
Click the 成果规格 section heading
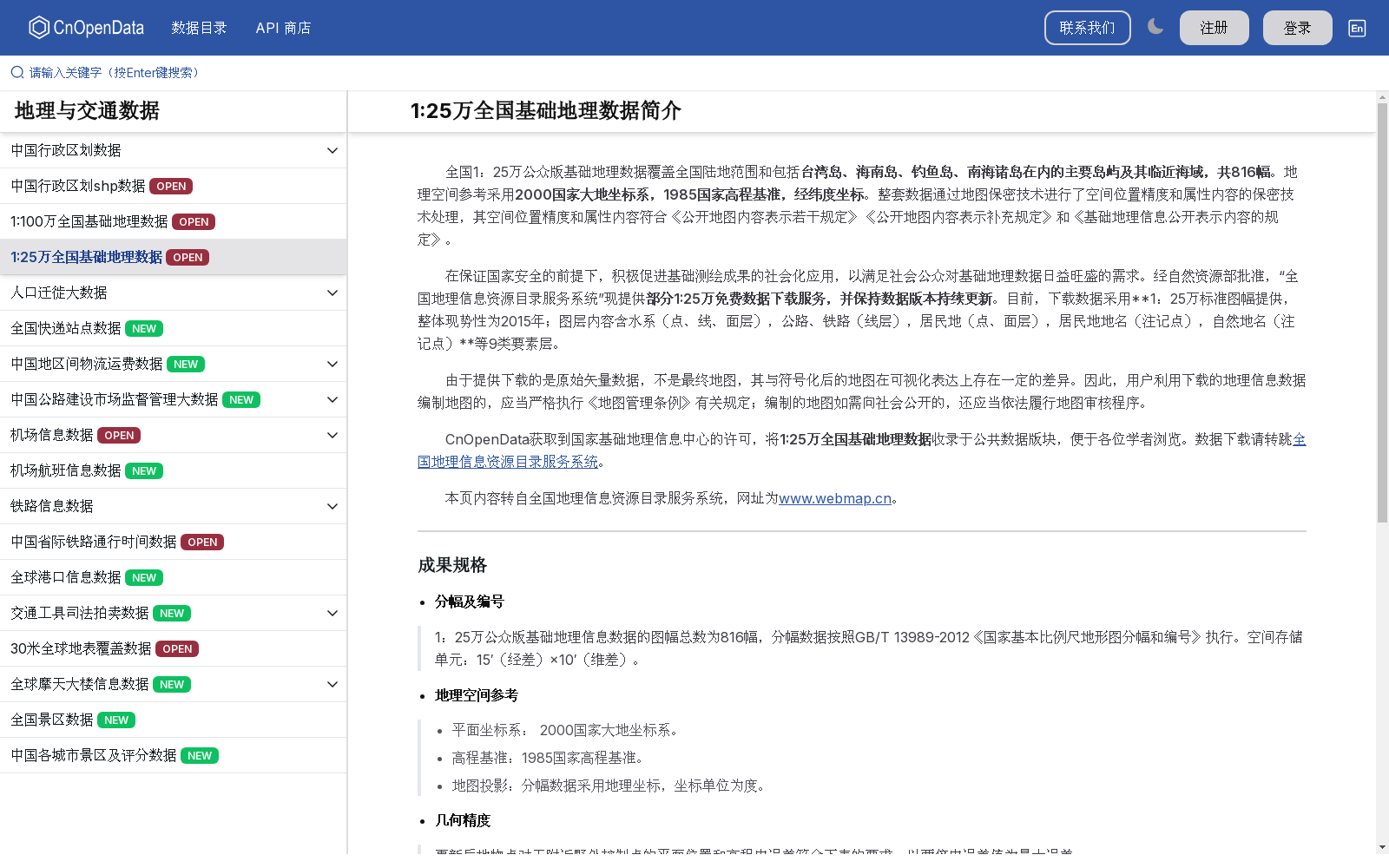[x=452, y=565]
